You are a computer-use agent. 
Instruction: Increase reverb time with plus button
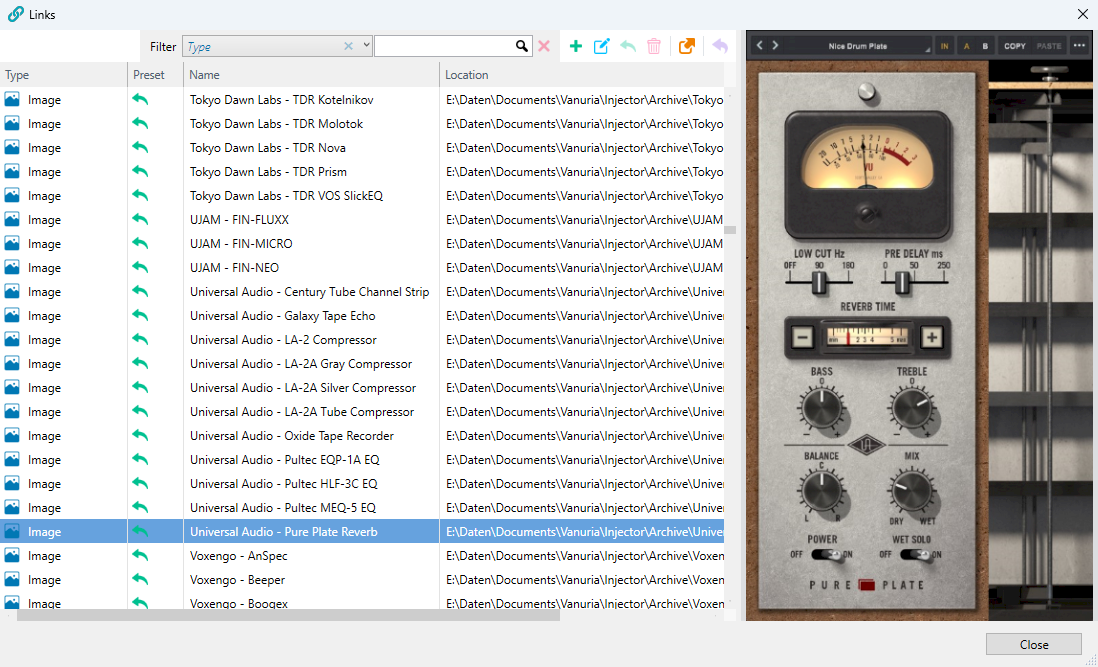(x=931, y=337)
